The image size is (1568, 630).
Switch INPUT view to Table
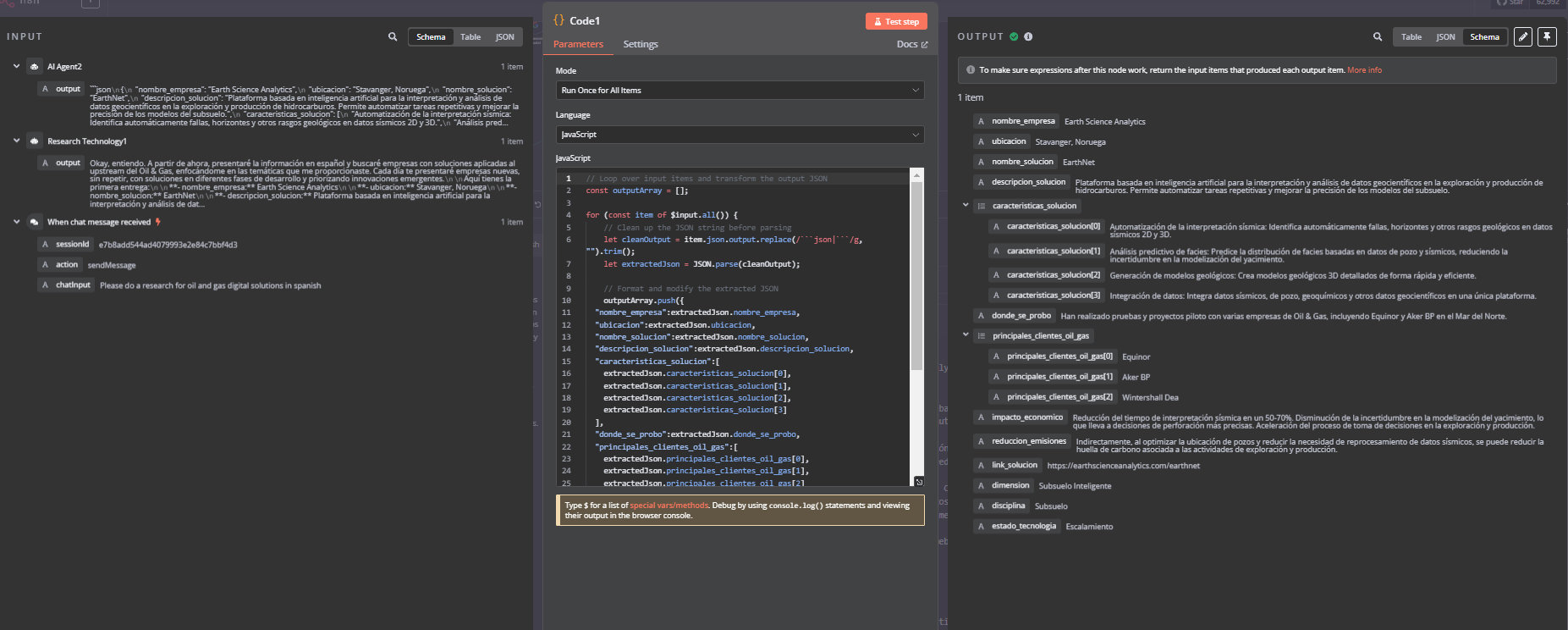point(470,37)
